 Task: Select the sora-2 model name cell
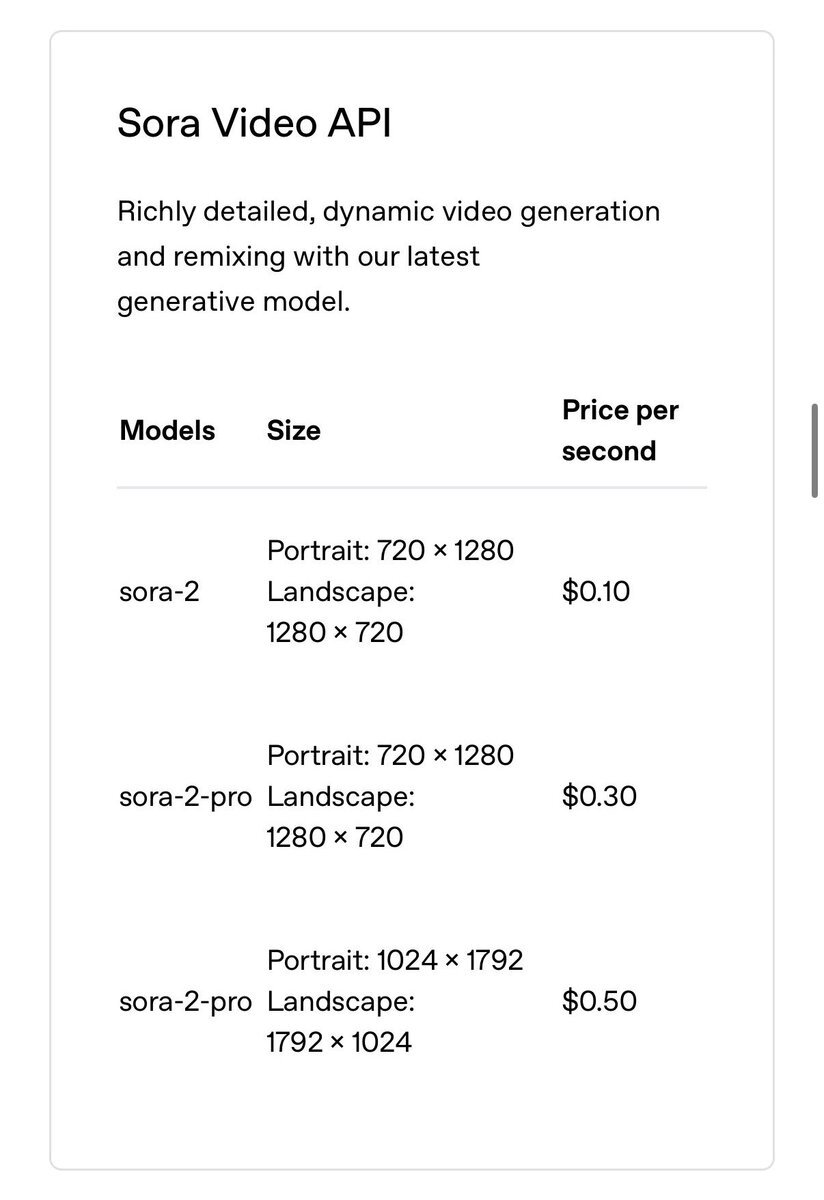pos(159,592)
